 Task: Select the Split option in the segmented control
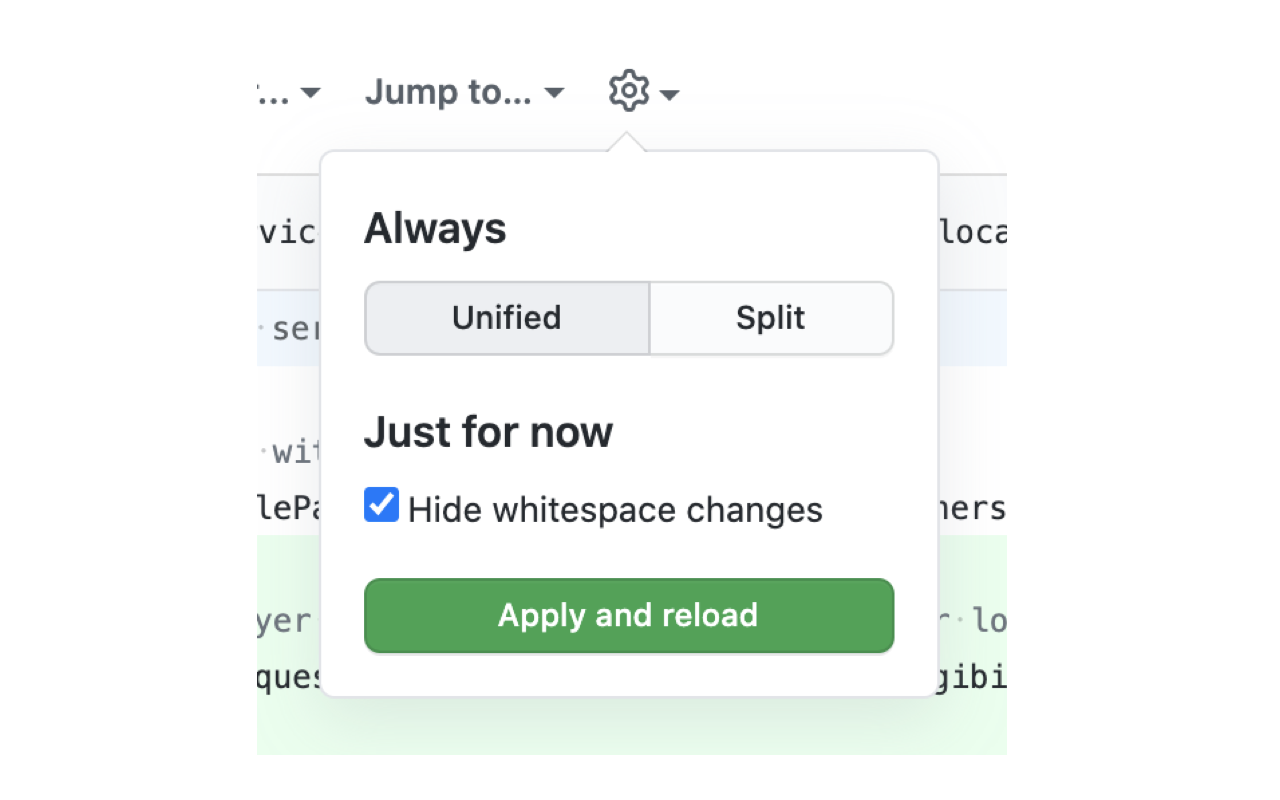click(x=771, y=318)
